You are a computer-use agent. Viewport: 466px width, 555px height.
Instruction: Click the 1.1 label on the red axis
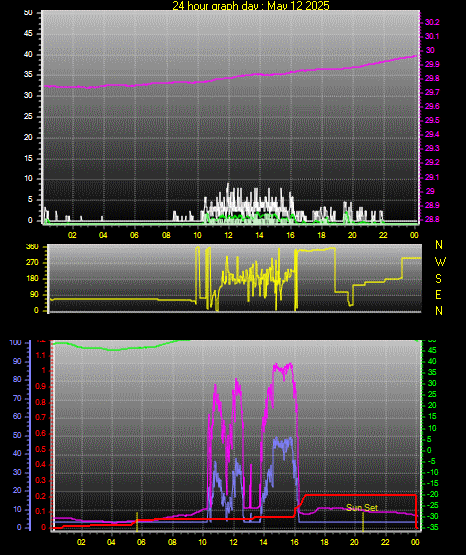41,355
